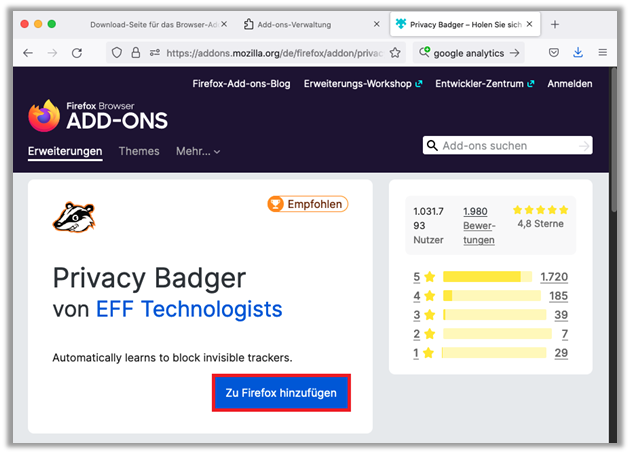Click the Firefox Add-ons logo

click(x=98, y=115)
